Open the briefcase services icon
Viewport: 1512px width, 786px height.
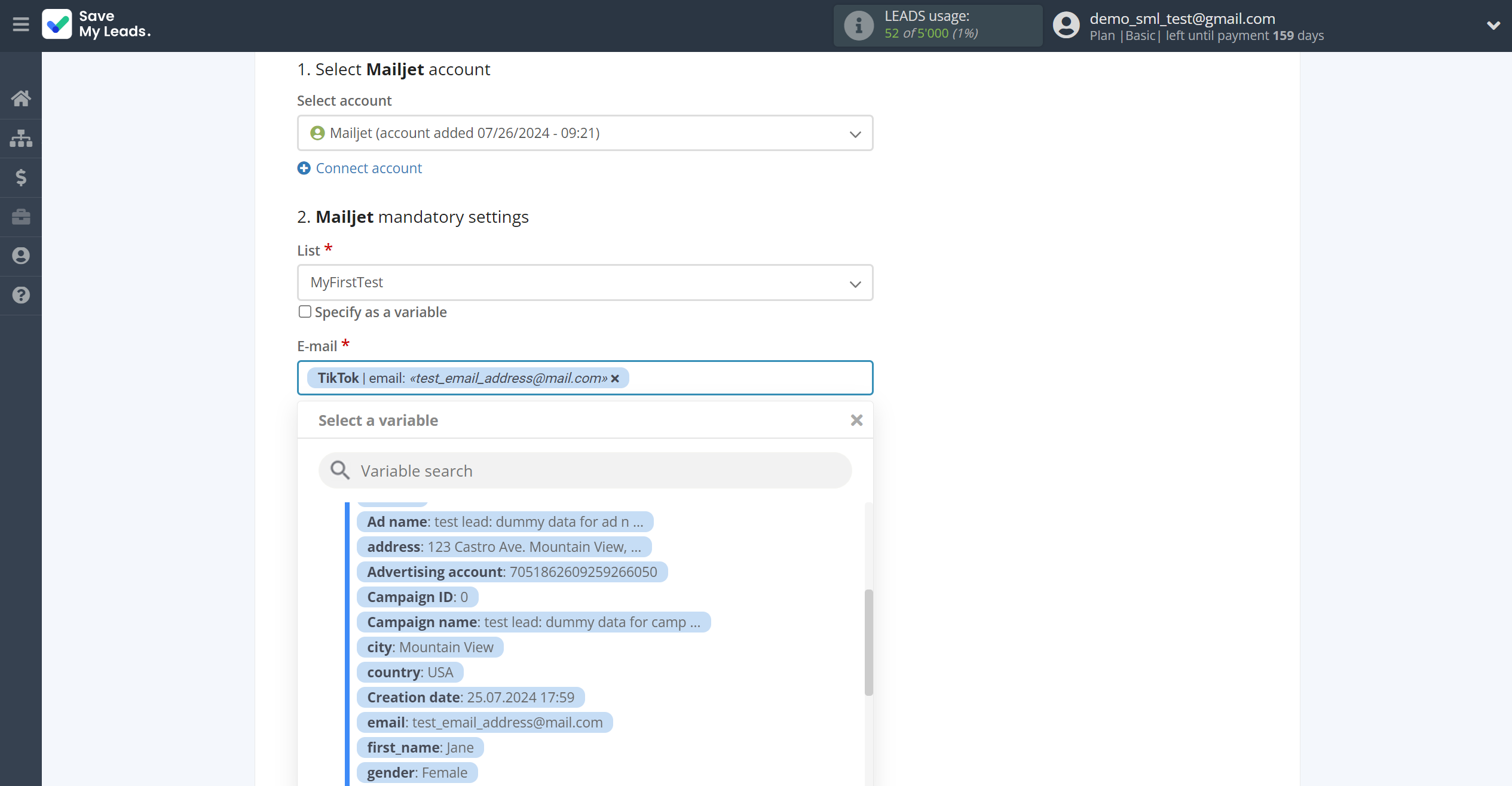pyautogui.click(x=21, y=216)
